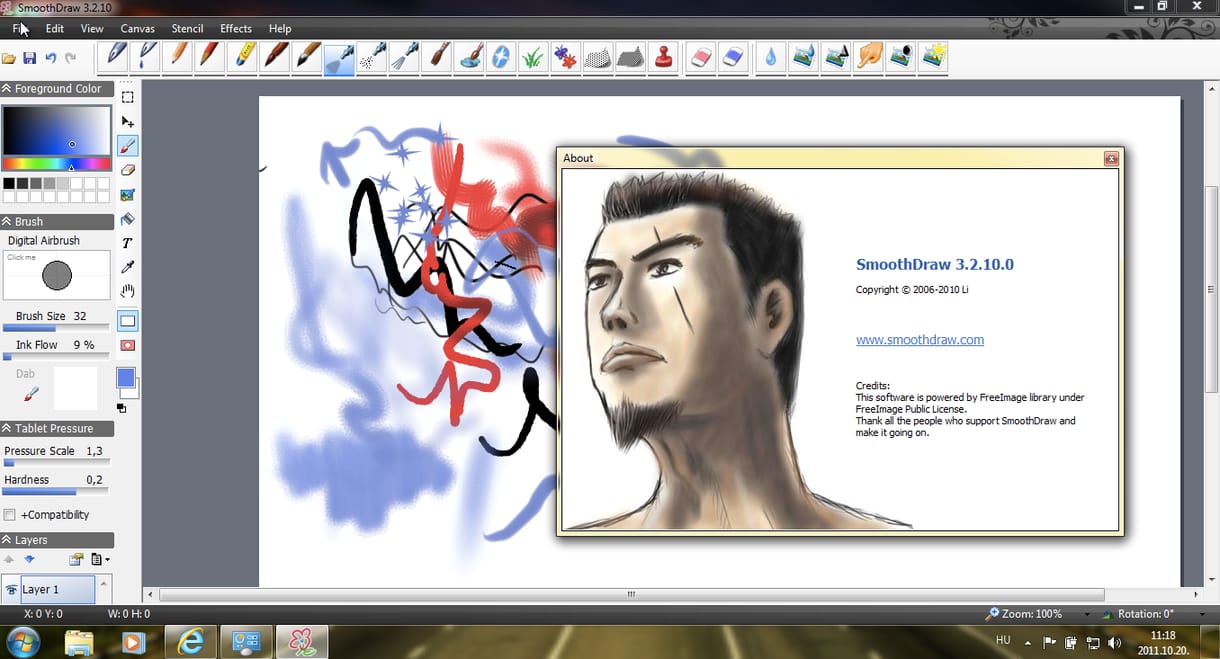This screenshot has height=659, width=1220.
Task: Reset to default black and white colors
Action: coord(122,408)
